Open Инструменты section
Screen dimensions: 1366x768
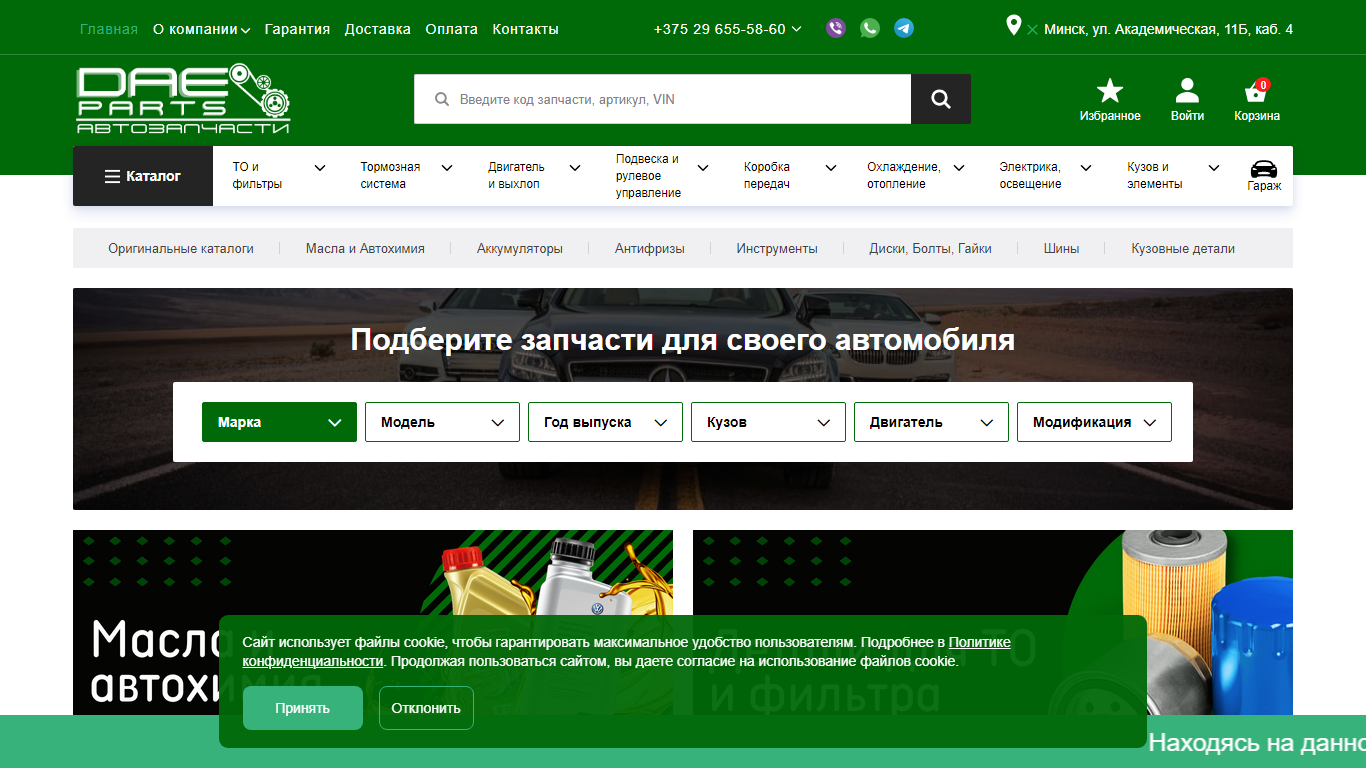pyautogui.click(x=777, y=248)
